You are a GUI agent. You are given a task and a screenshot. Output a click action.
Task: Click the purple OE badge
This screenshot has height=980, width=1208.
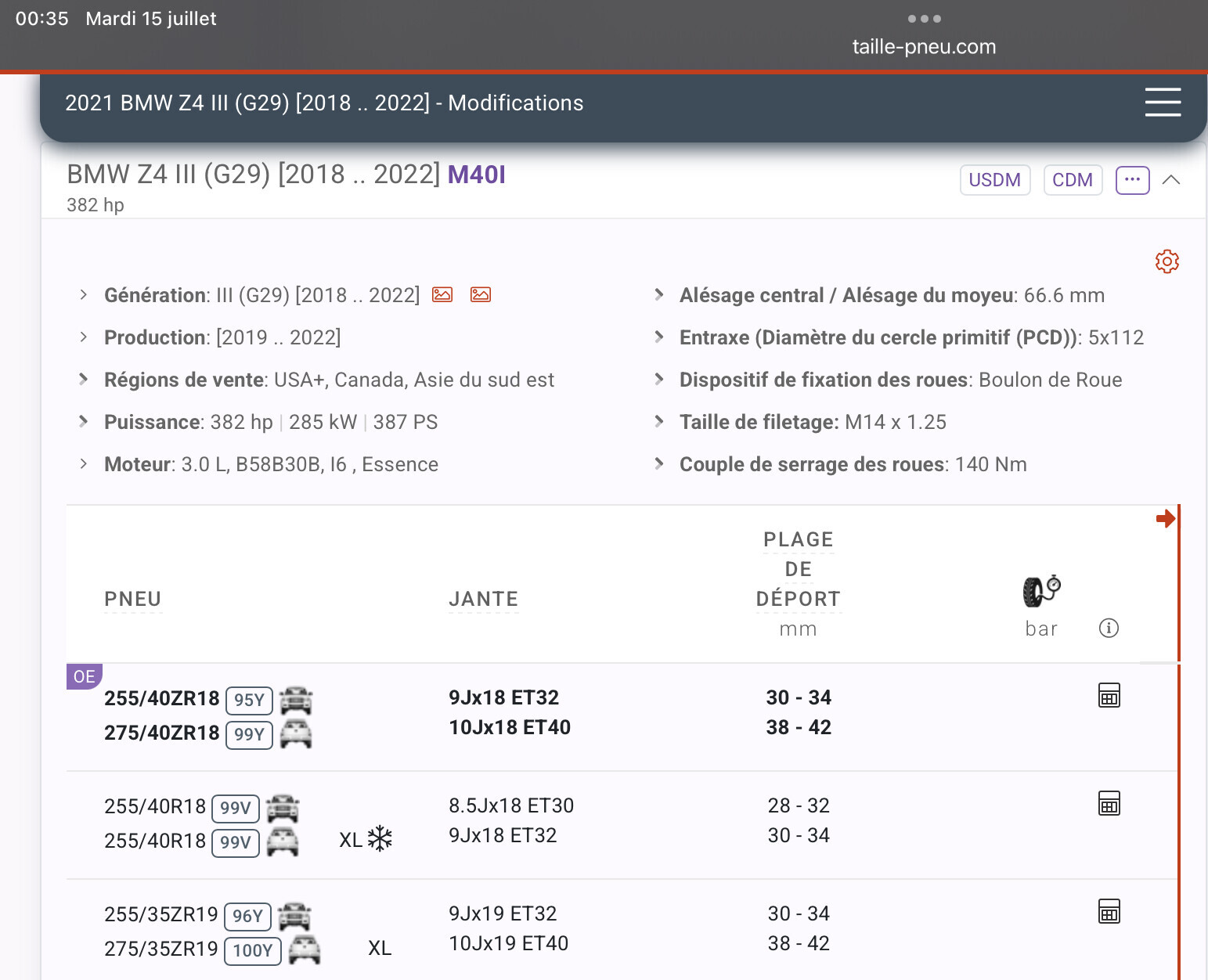click(x=85, y=676)
